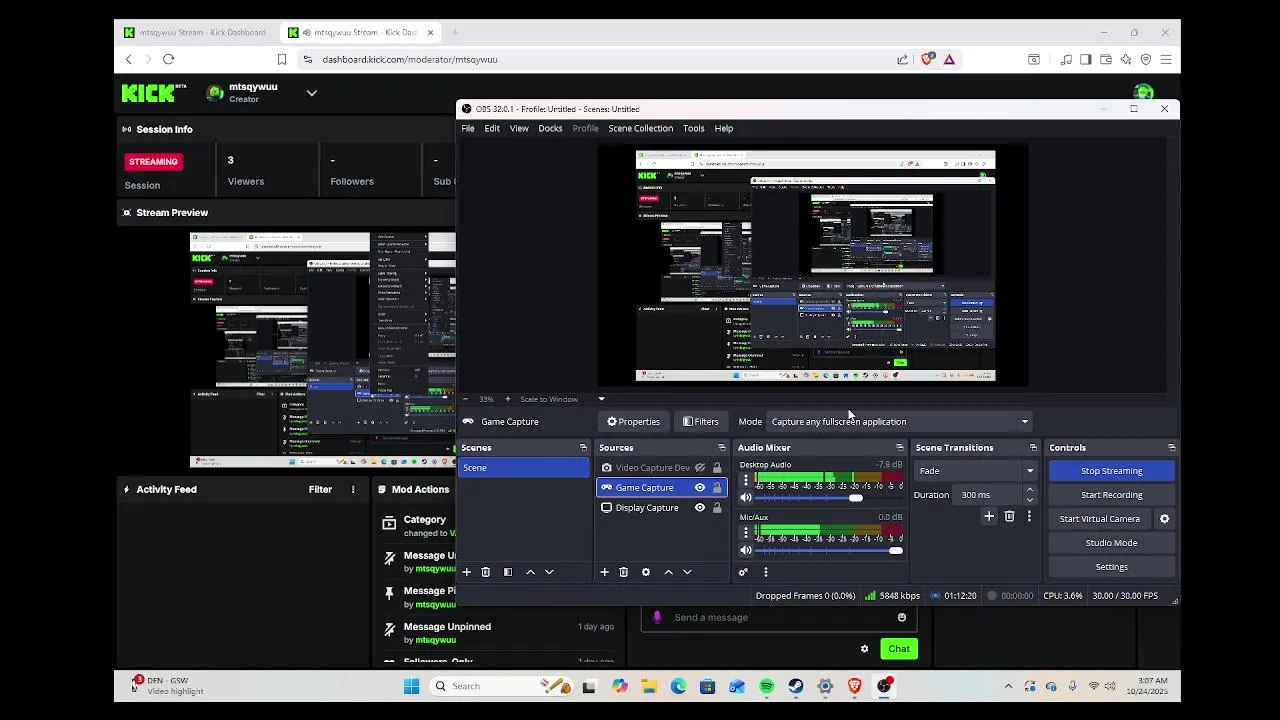Hide the Display Capture source
1280x720 pixels.
(700, 508)
